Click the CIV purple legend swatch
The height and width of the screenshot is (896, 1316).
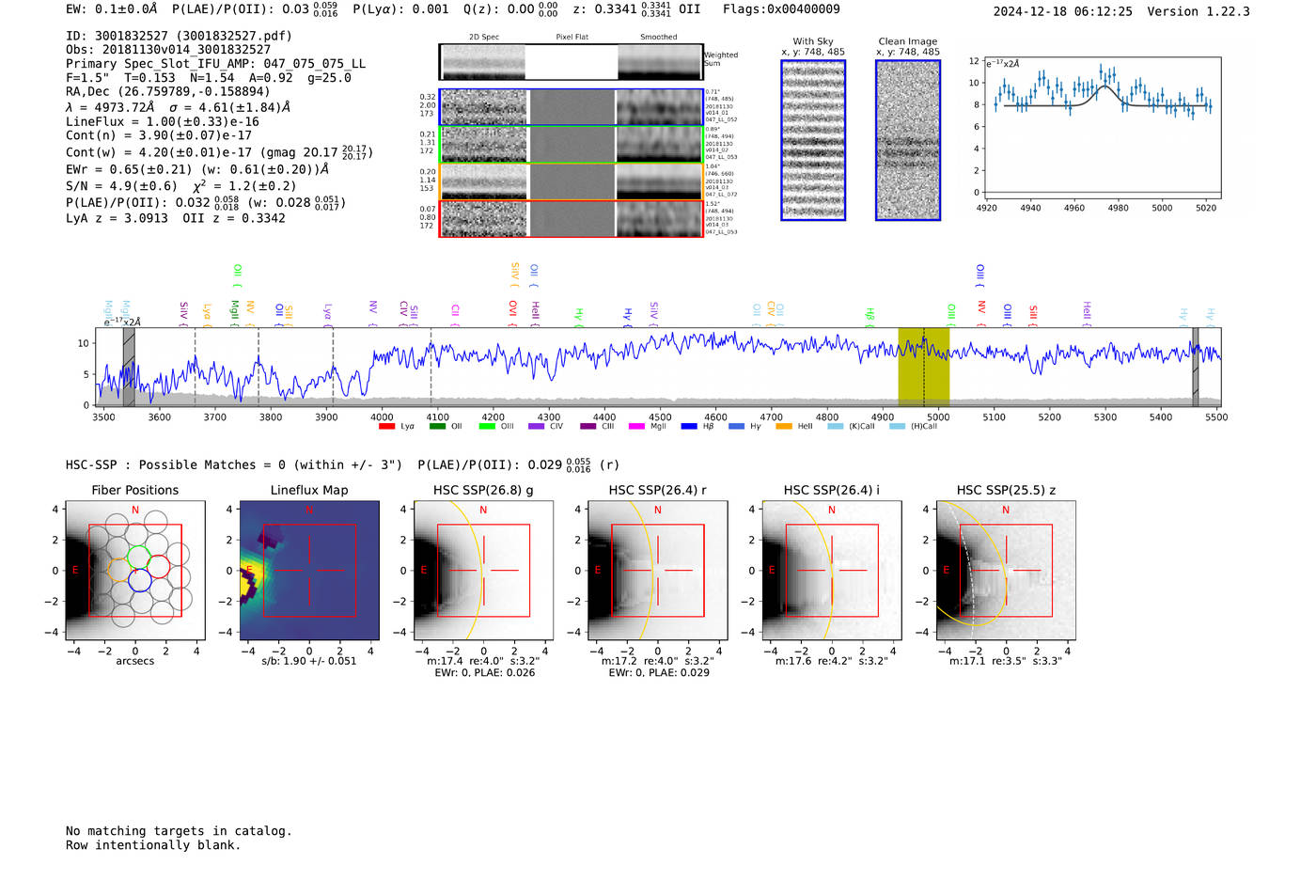click(537, 426)
